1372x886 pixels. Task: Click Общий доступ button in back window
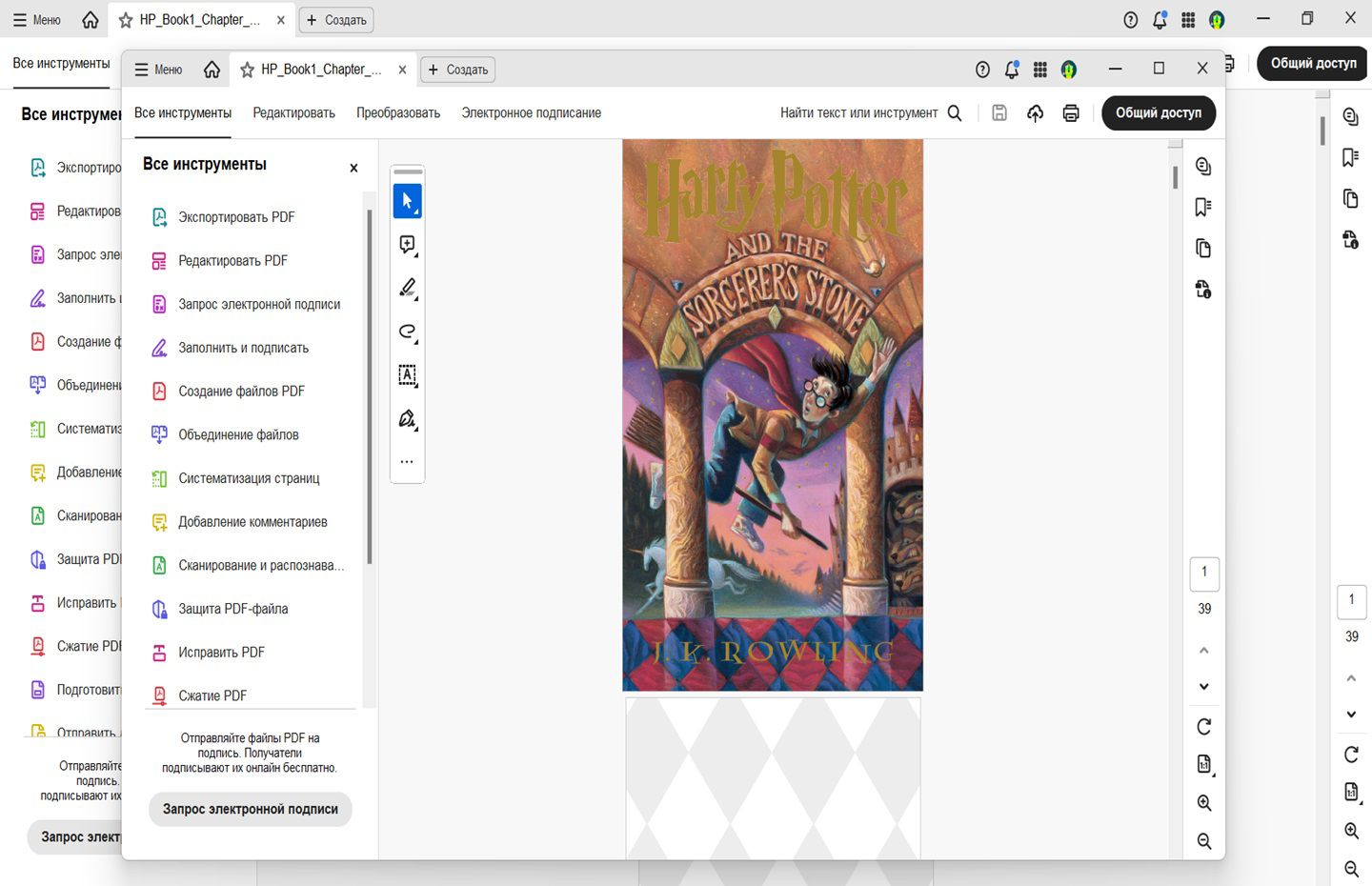[x=1314, y=63]
